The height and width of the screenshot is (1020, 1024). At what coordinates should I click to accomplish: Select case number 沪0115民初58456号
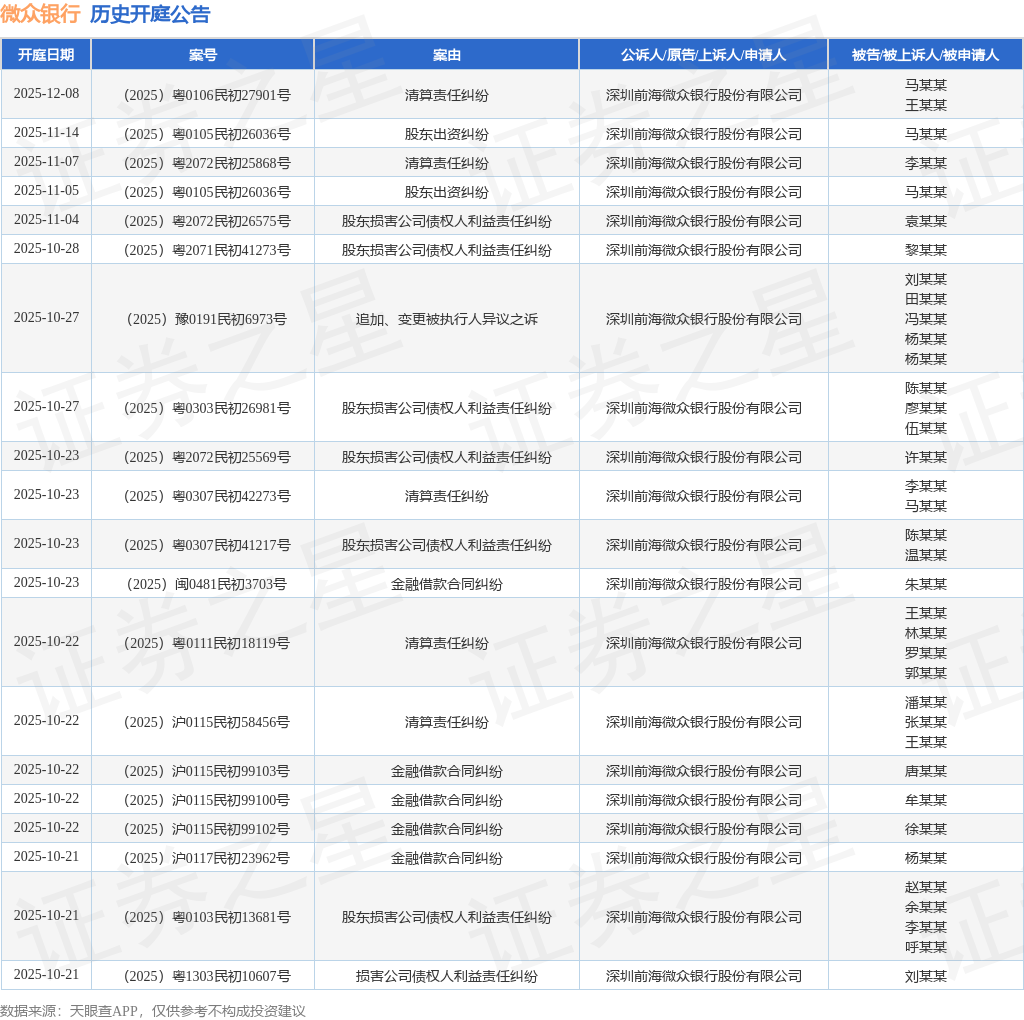coord(207,722)
